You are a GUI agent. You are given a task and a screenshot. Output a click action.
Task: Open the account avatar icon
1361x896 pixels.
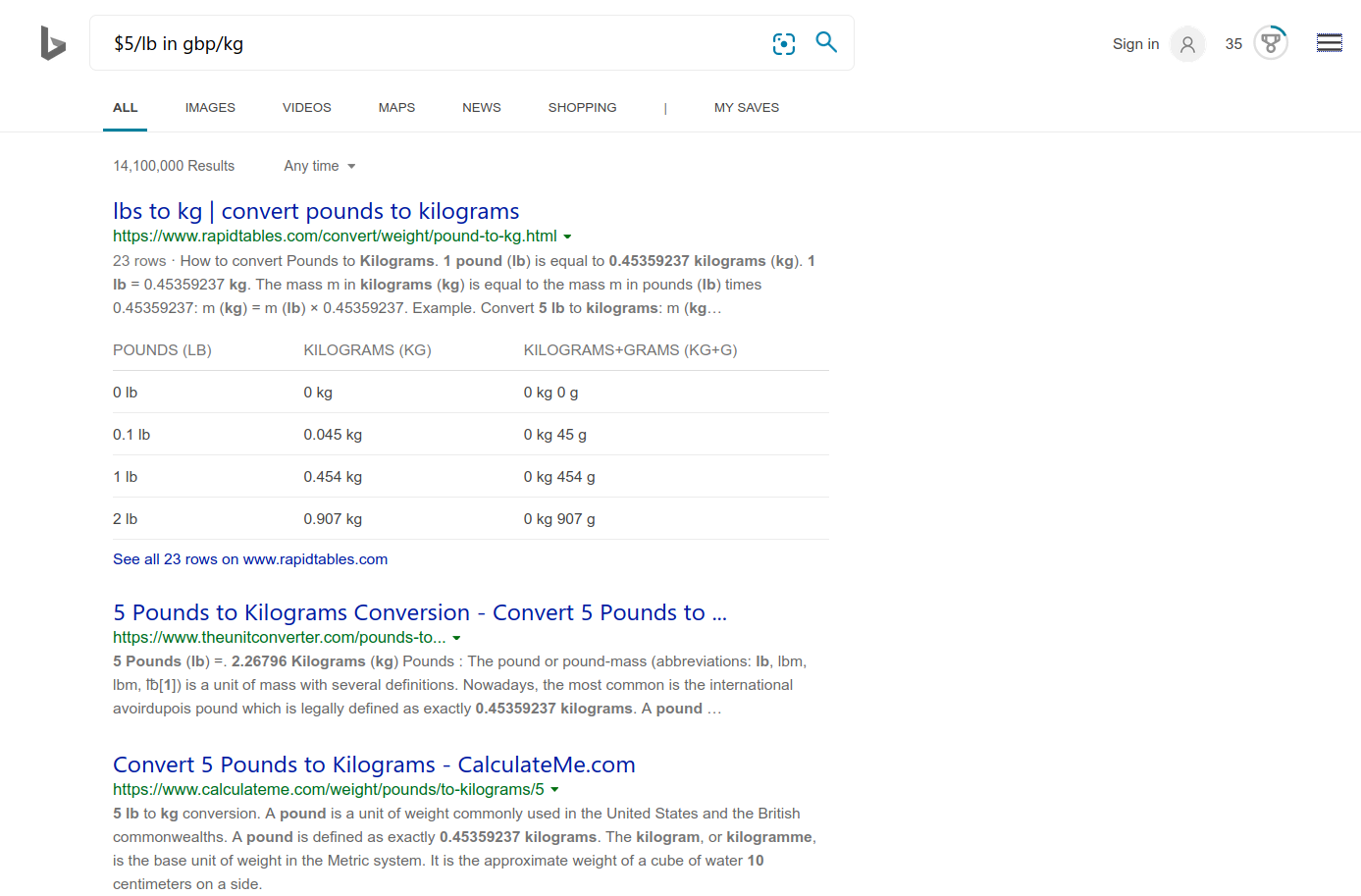[1187, 44]
